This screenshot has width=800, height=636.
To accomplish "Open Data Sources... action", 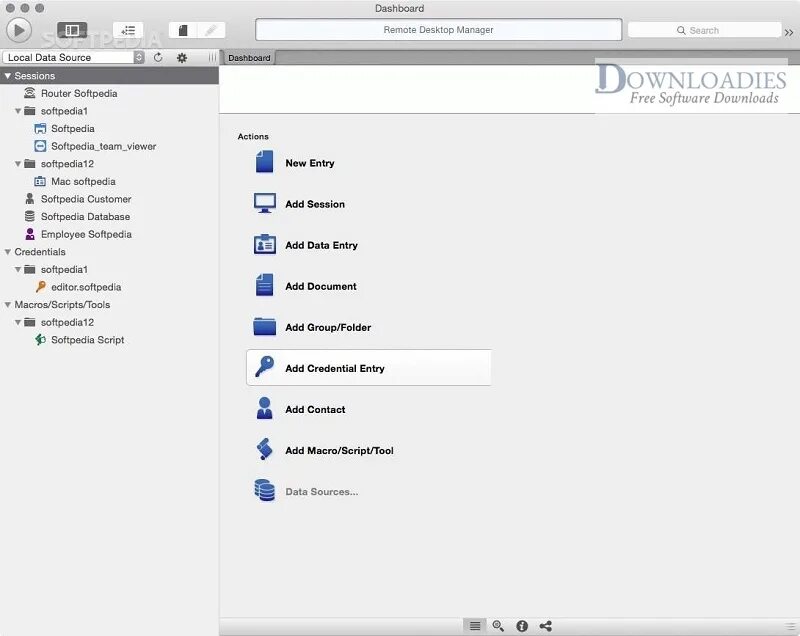I will (321, 492).
